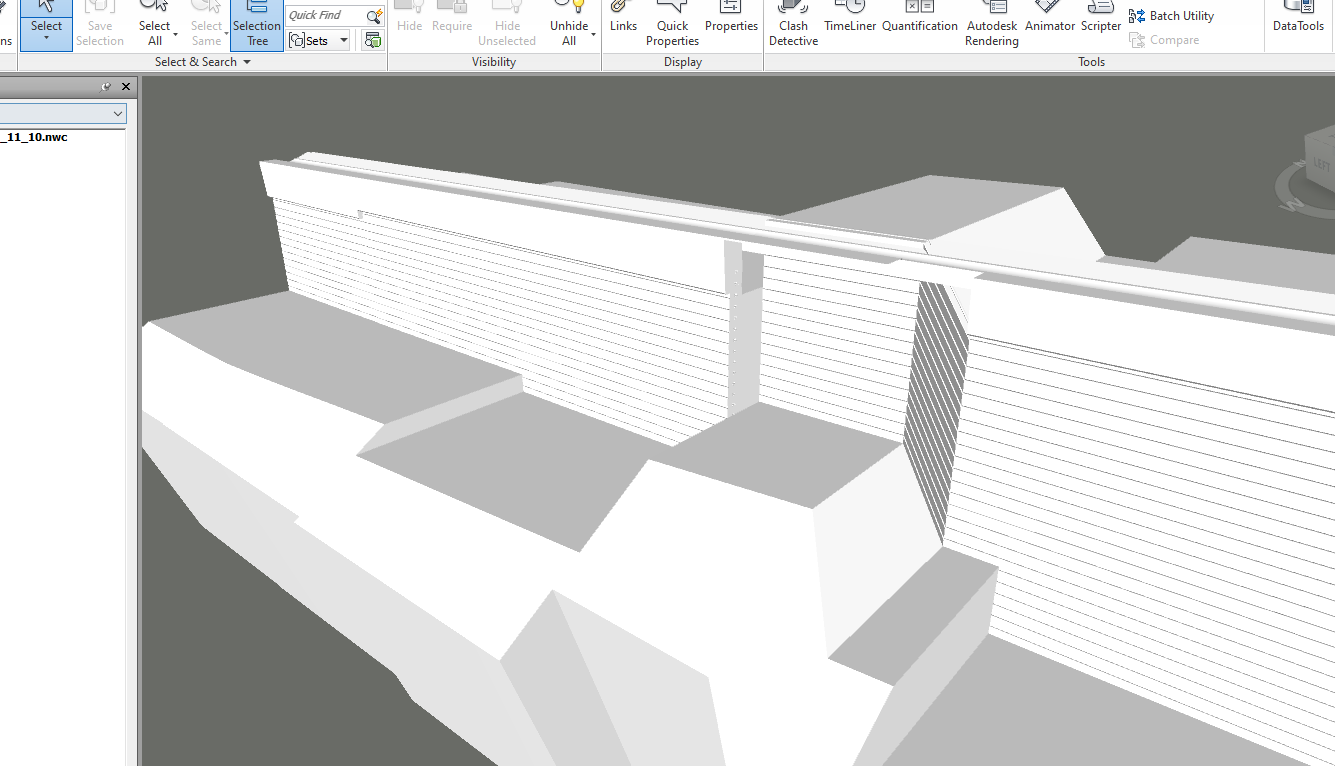Open the Autodesk Rendering tool
The height and width of the screenshot is (766, 1335).
pos(992,25)
